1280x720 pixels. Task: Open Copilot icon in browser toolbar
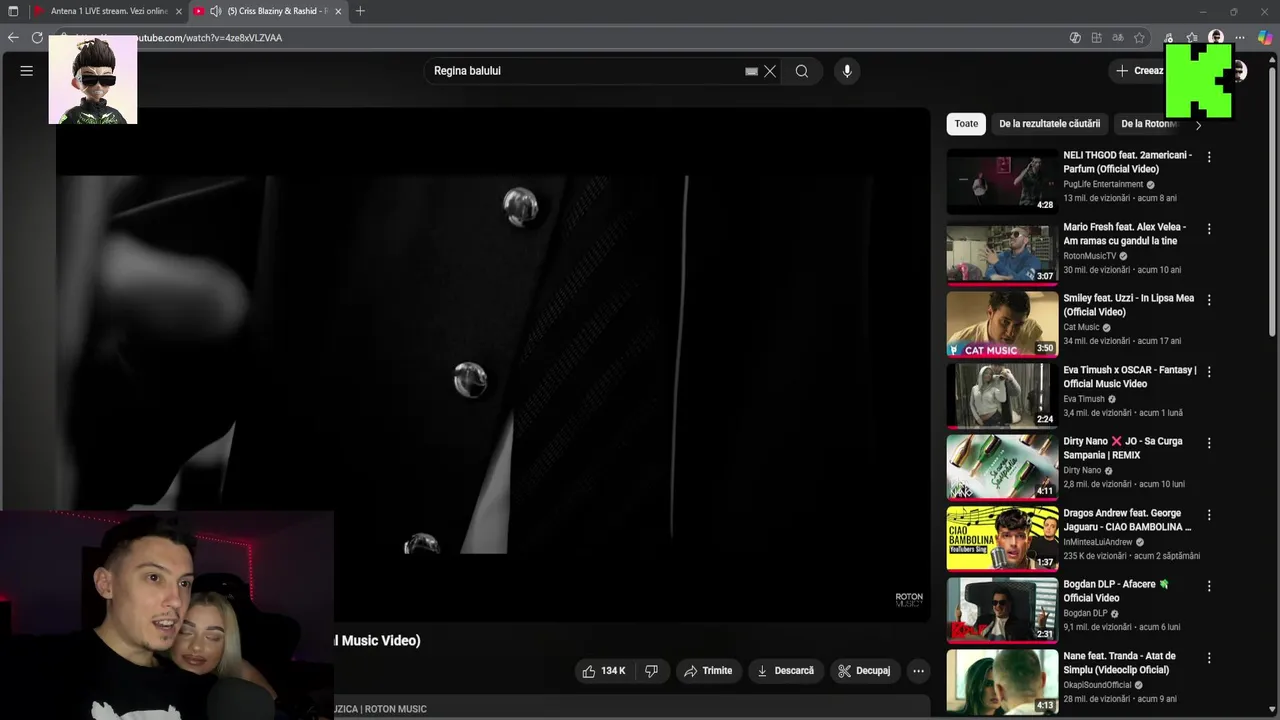[x=1265, y=38]
